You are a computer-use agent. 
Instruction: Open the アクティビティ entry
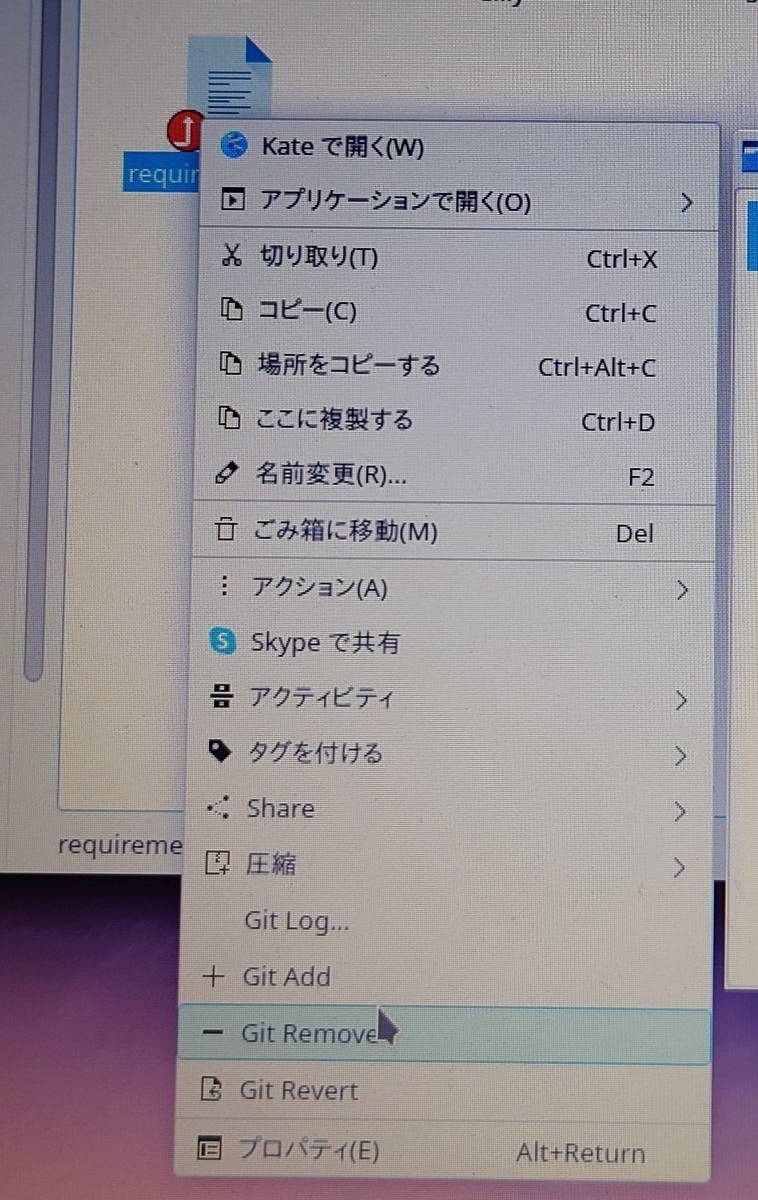(x=452, y=699)
